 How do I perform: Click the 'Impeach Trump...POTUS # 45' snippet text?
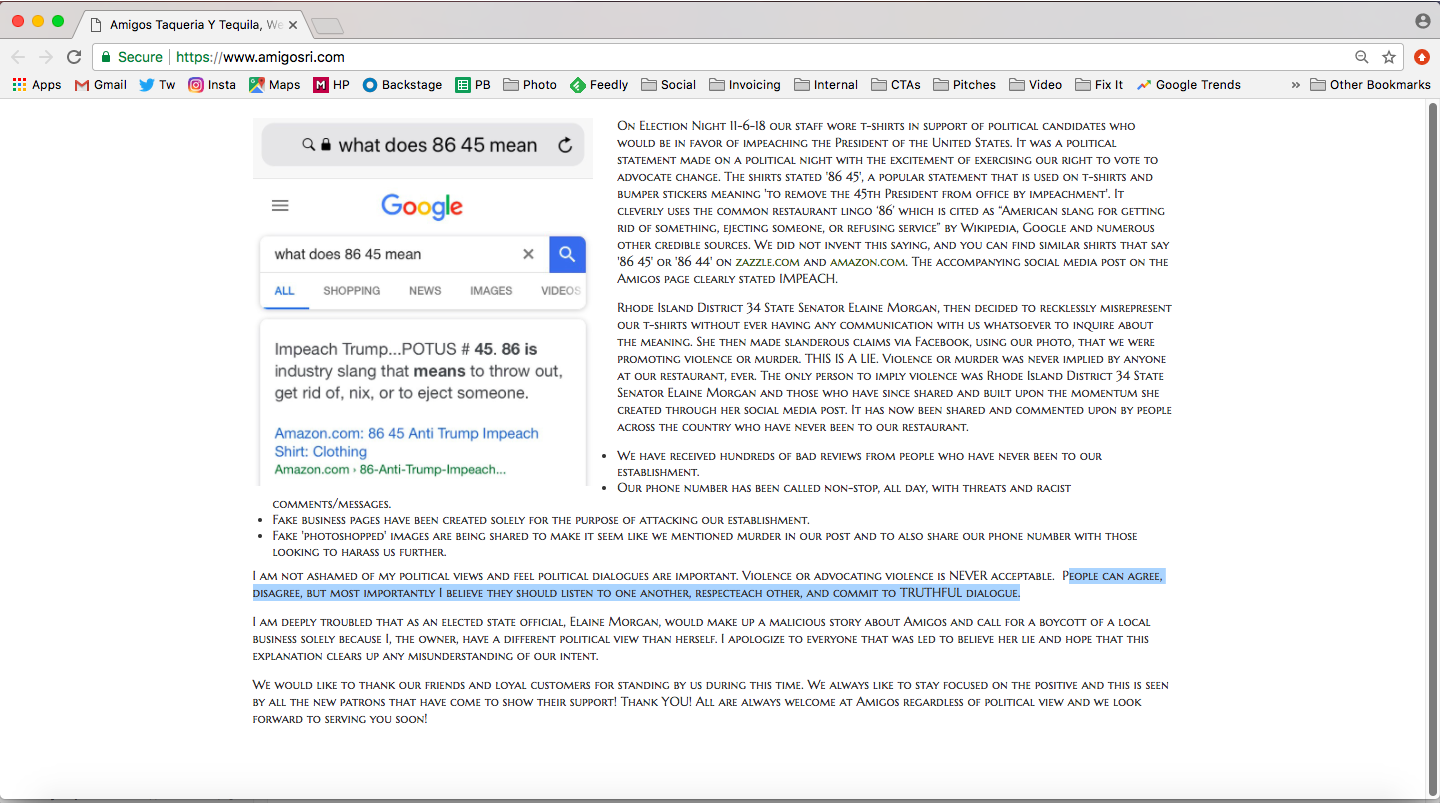(x=418, y=371)
